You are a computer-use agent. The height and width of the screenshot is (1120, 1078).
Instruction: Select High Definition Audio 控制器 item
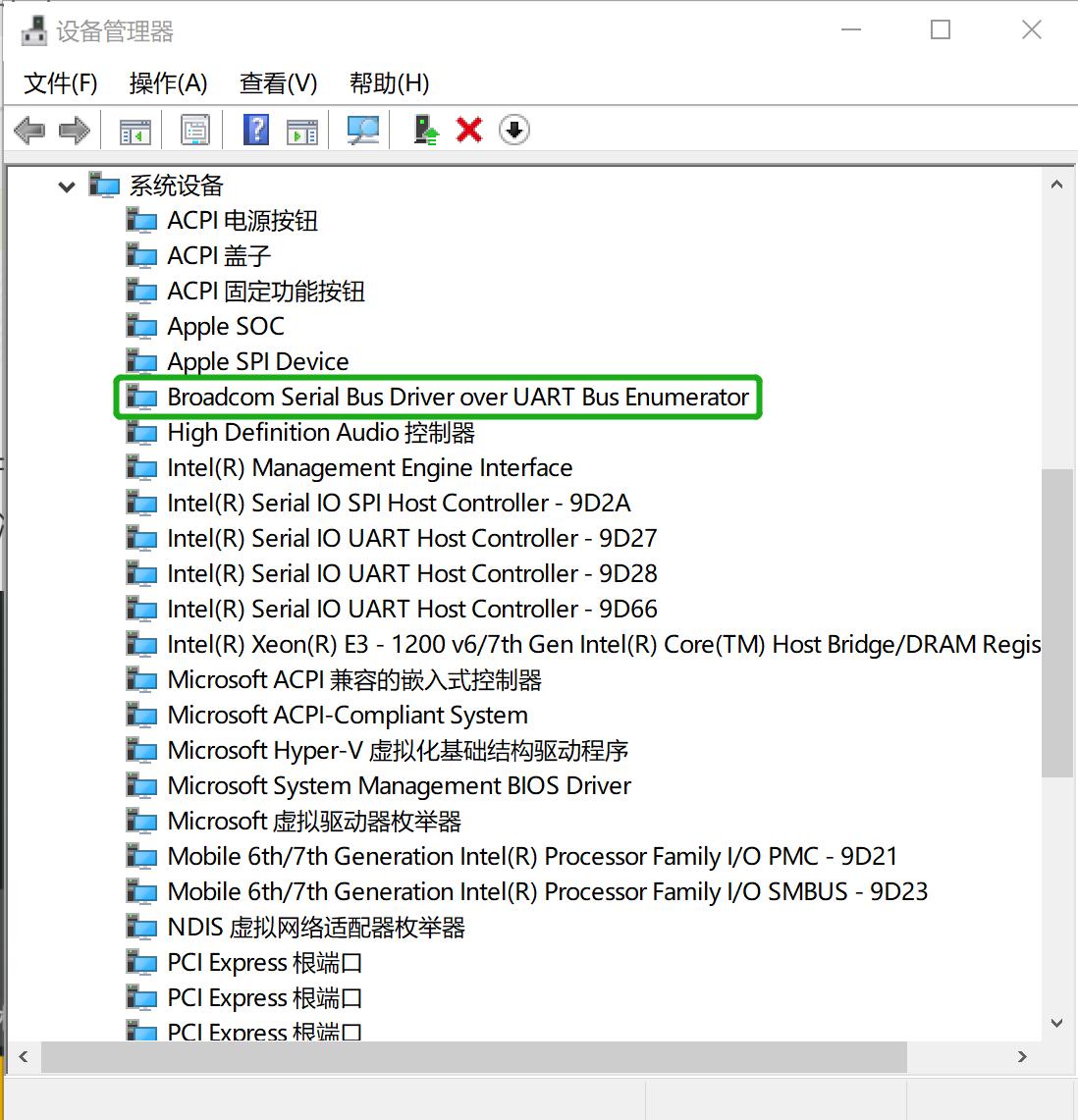[320, 433]
